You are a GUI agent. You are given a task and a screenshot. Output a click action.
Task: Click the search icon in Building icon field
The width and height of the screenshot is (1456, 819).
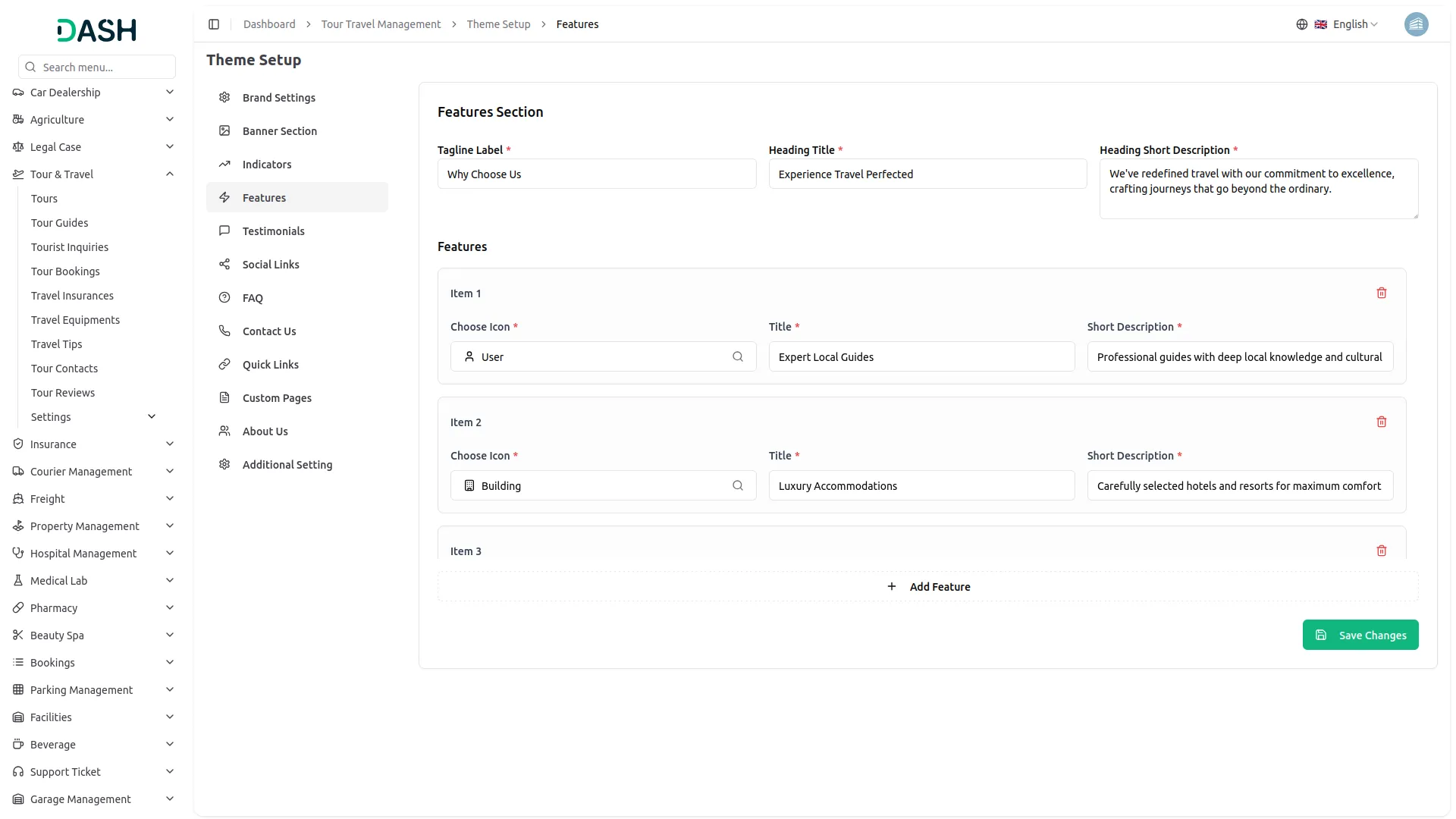click(x=737, y=486)
